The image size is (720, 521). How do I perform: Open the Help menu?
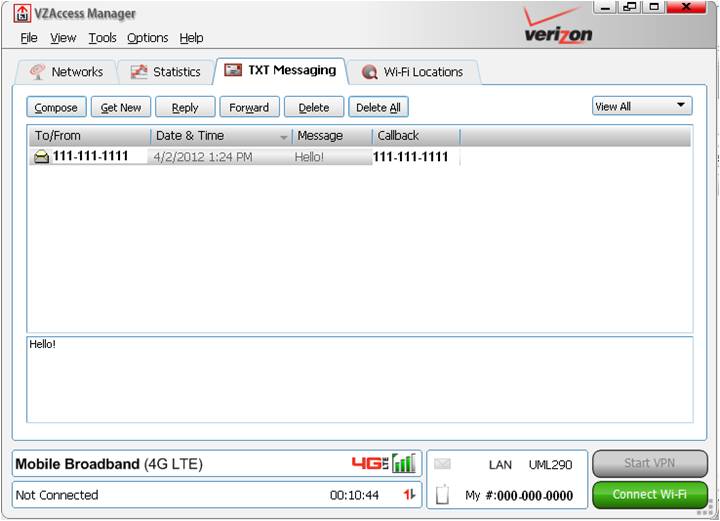coord(191,38)
